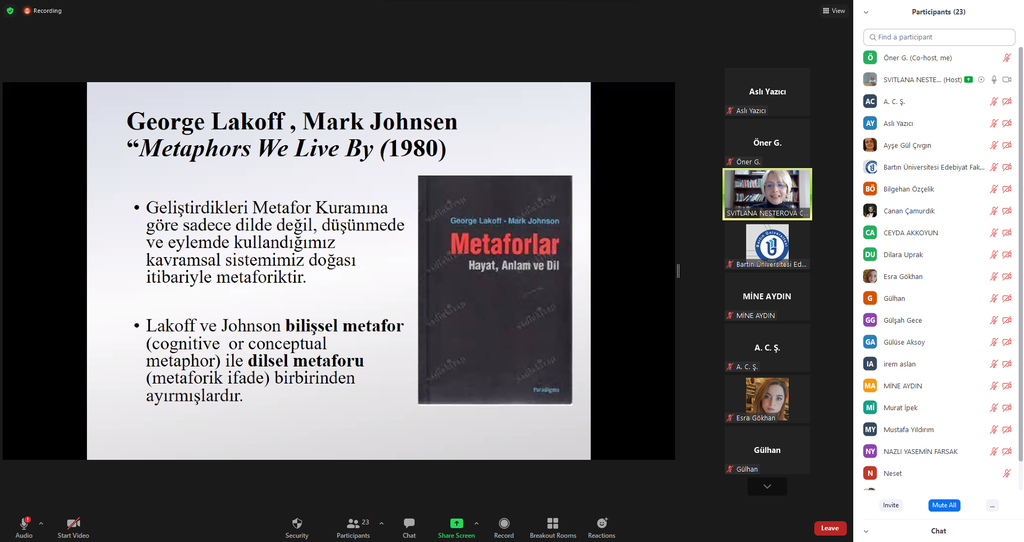Select SVITLANA NESTEROVA video thumbnail
The image size is (1024, 542).
tap(767, 194)
